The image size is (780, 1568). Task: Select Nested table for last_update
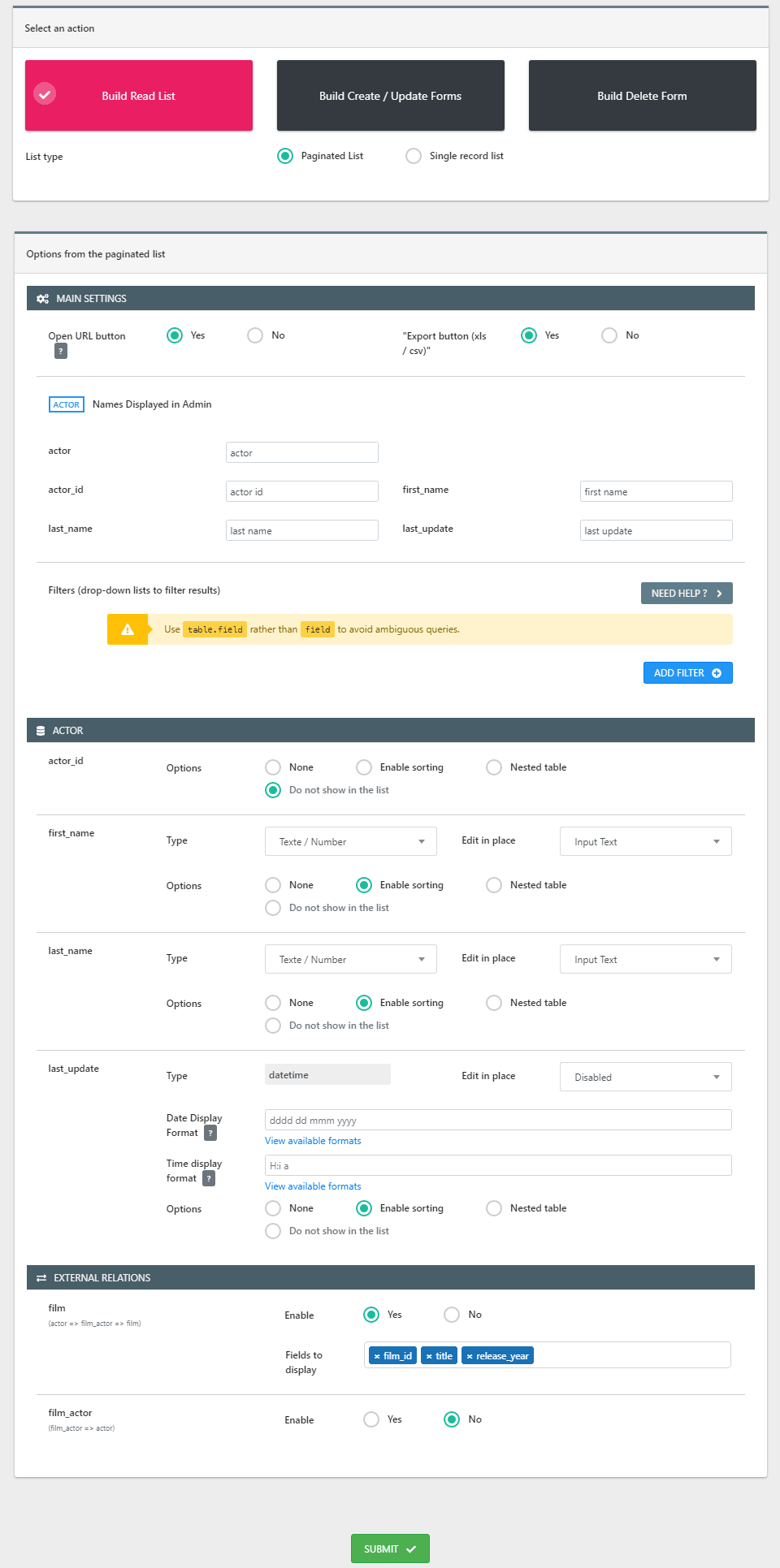pyautogui.click(x=494, y=1208)
